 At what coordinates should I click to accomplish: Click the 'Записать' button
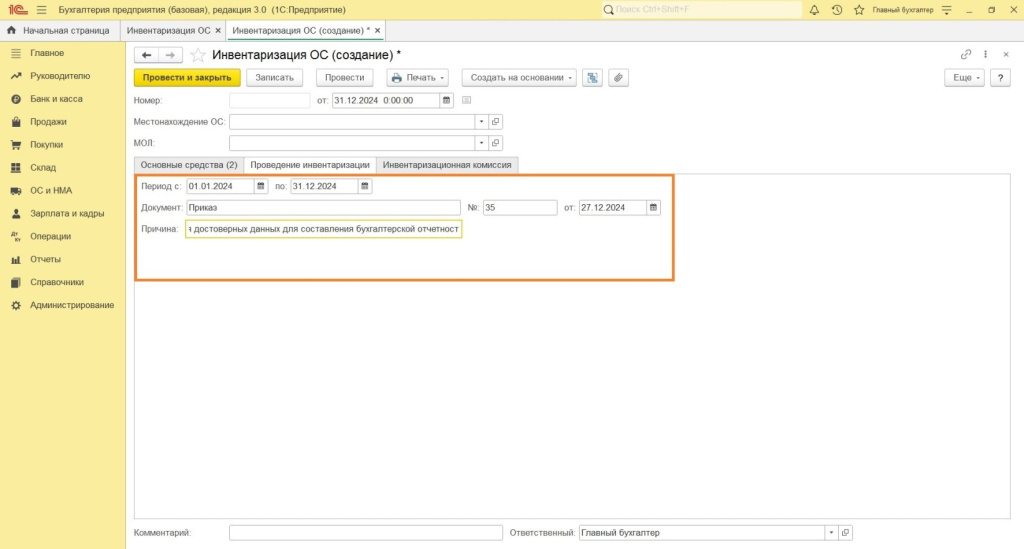pos(274,77)
